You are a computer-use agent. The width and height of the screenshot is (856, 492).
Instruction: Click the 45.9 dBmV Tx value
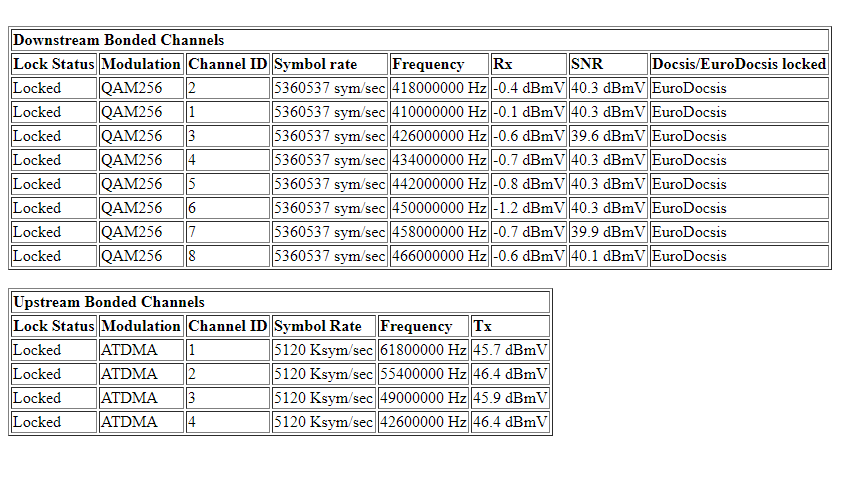510,398
